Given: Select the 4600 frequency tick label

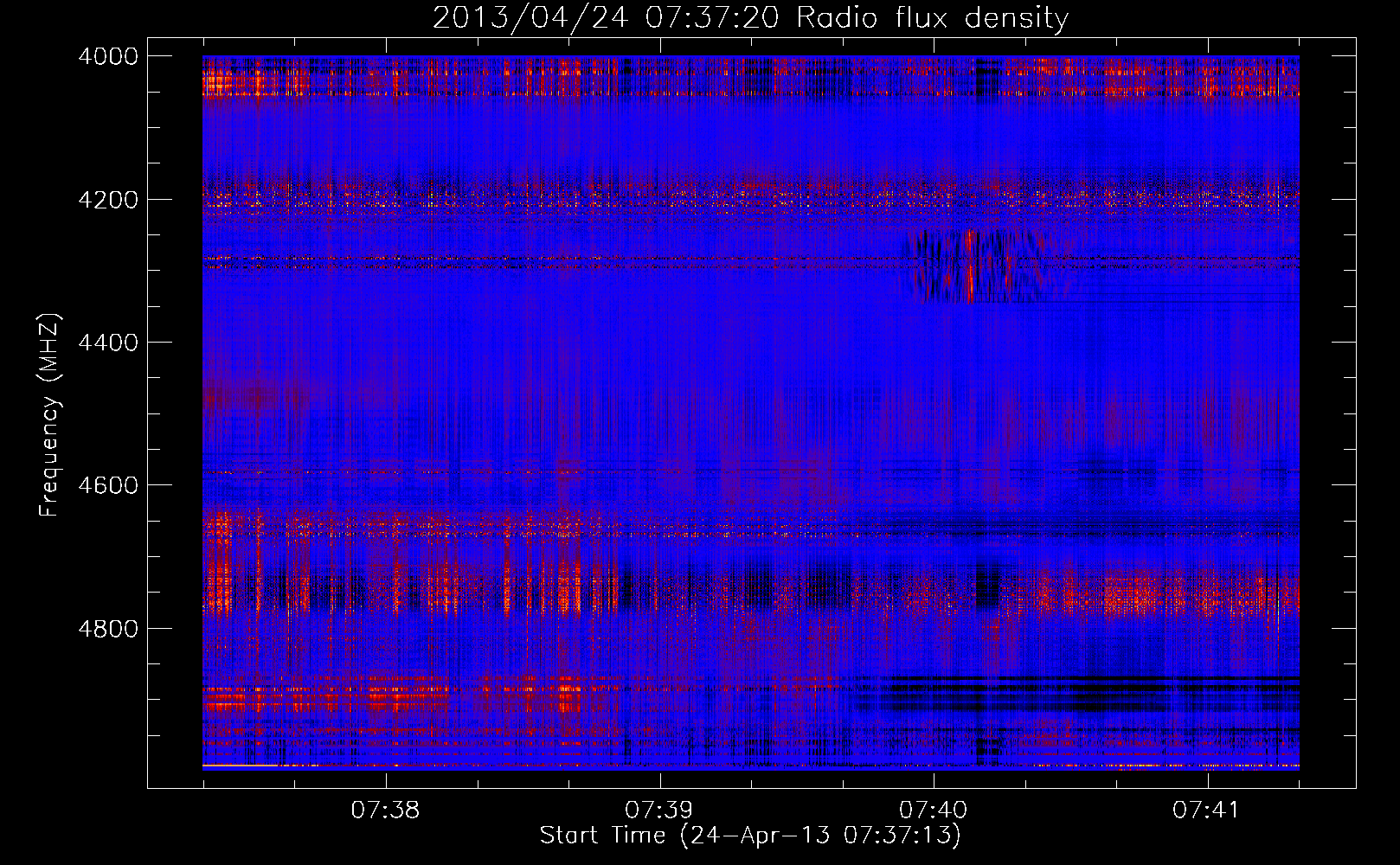Looking at the screenshot, I should pyautogui.click(x=108, y=485).
